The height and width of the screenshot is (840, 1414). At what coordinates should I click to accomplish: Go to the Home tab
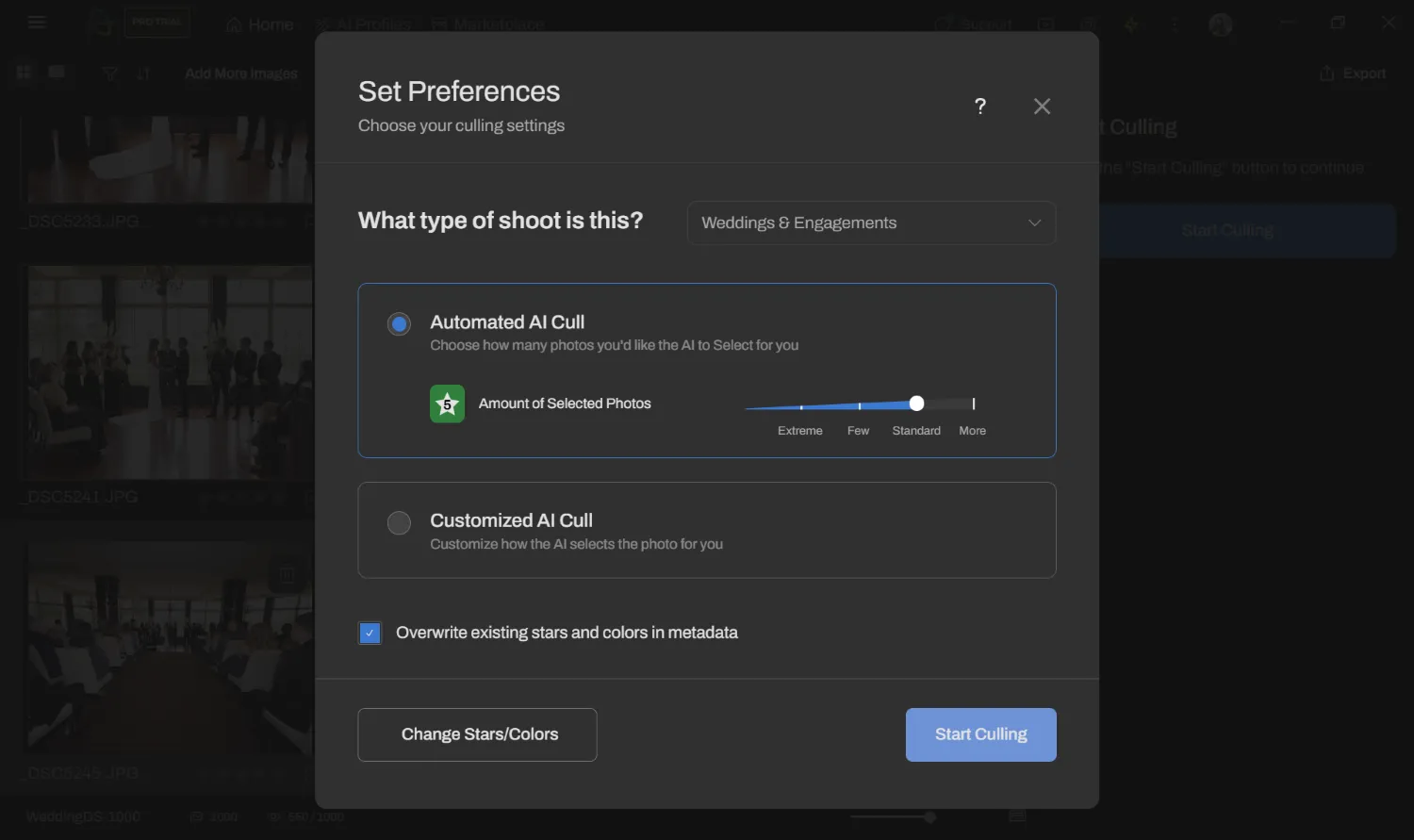(x=257, y=24)
